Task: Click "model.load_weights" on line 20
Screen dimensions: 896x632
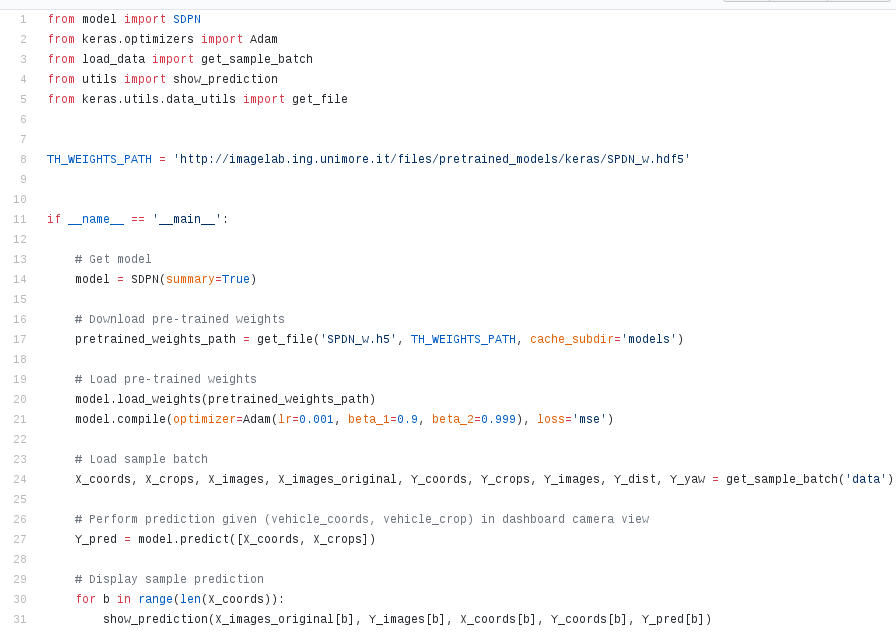Action: point(138,399)
